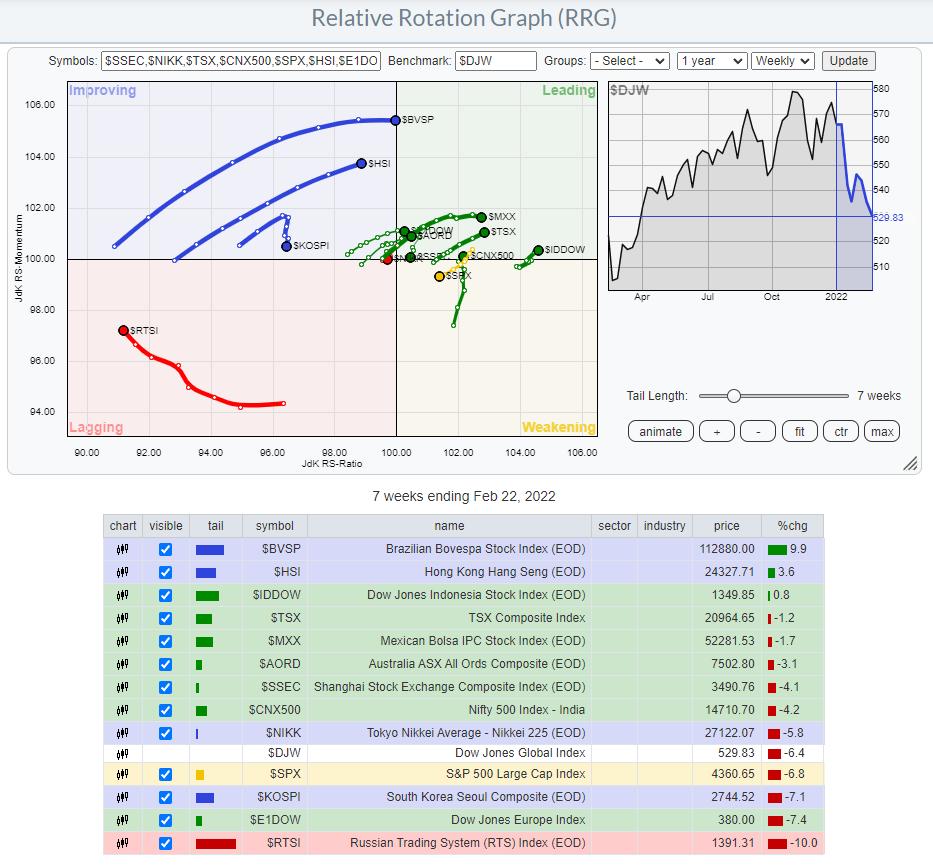This screenshot has height=867, width=933.
Task: Open the Groups select dropdown
Action: 629,61
